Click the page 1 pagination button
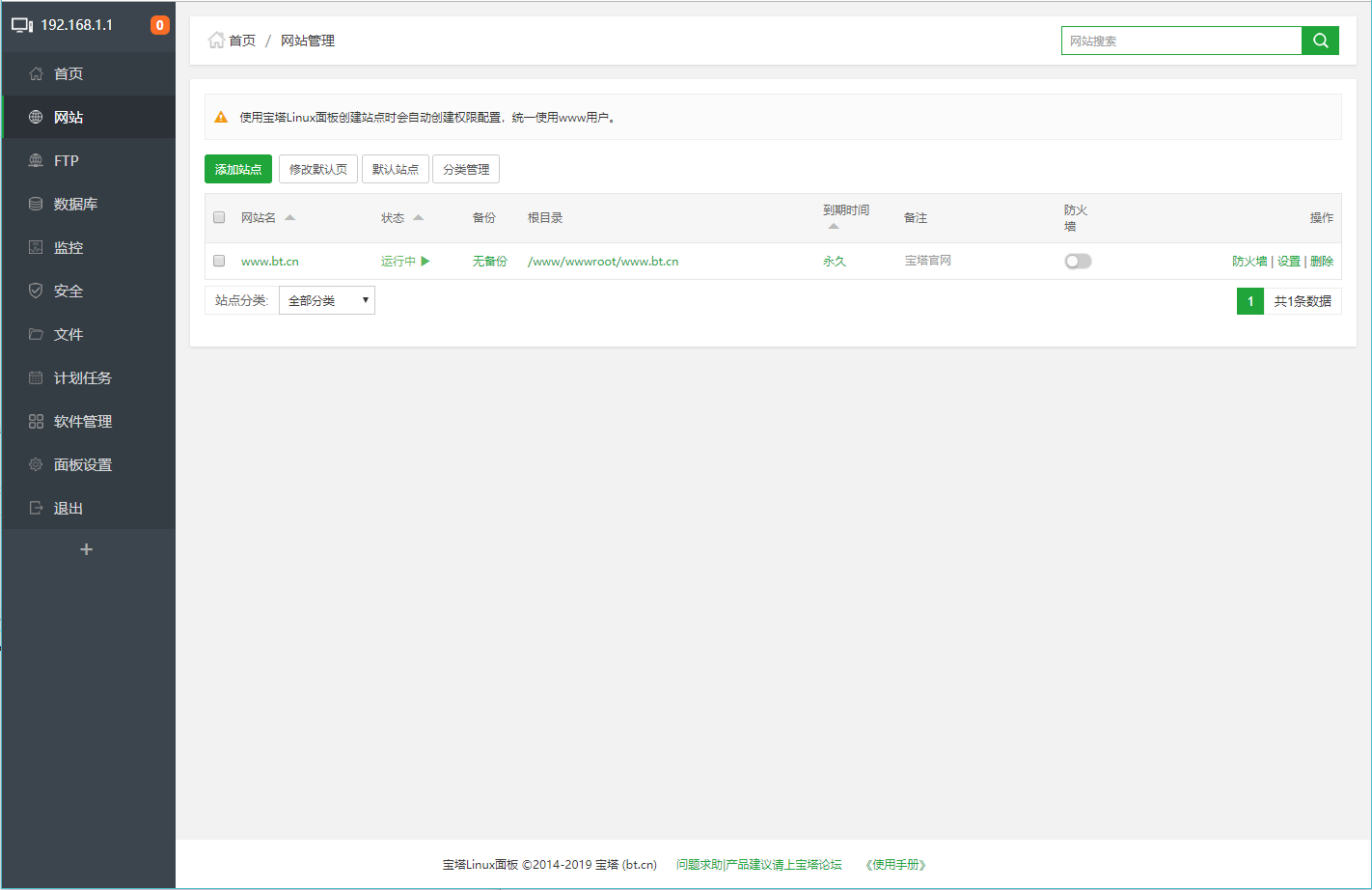Screen dimensions: 1372x890 [1250, 301]
